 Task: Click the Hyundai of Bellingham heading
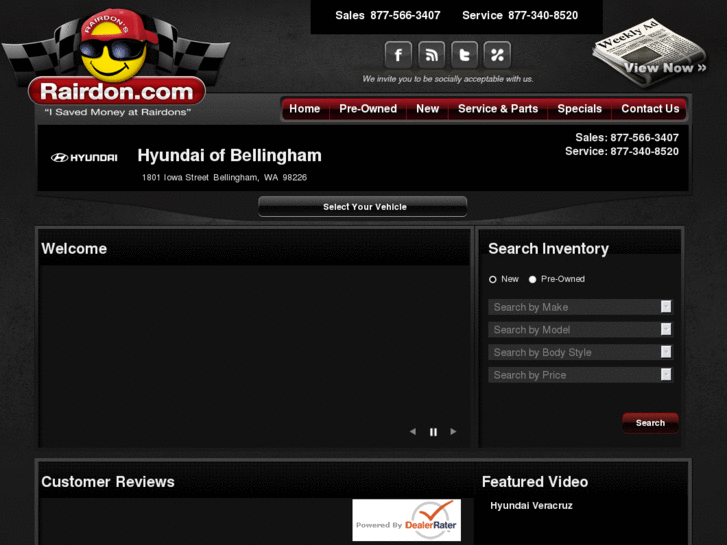tap(230, 155)
